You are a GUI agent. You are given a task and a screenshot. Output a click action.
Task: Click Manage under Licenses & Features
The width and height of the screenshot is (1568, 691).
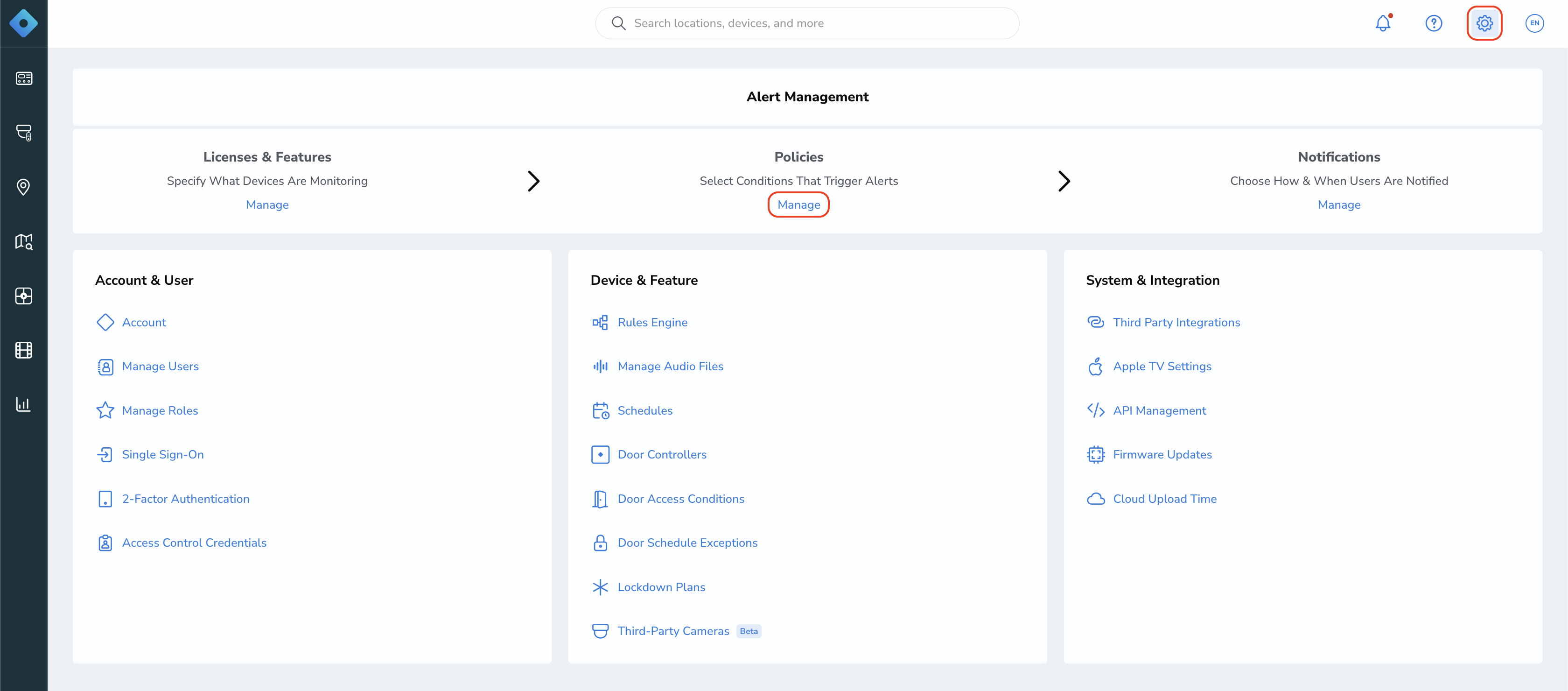(x=267, y=204)
